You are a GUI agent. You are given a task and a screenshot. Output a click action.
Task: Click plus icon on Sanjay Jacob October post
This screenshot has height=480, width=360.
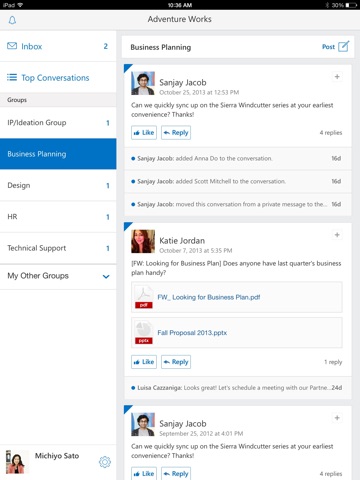coord(337,77)
